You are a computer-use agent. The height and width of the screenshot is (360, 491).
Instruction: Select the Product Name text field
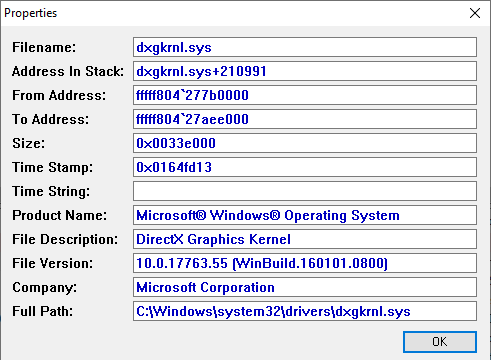tap(305, 215)
